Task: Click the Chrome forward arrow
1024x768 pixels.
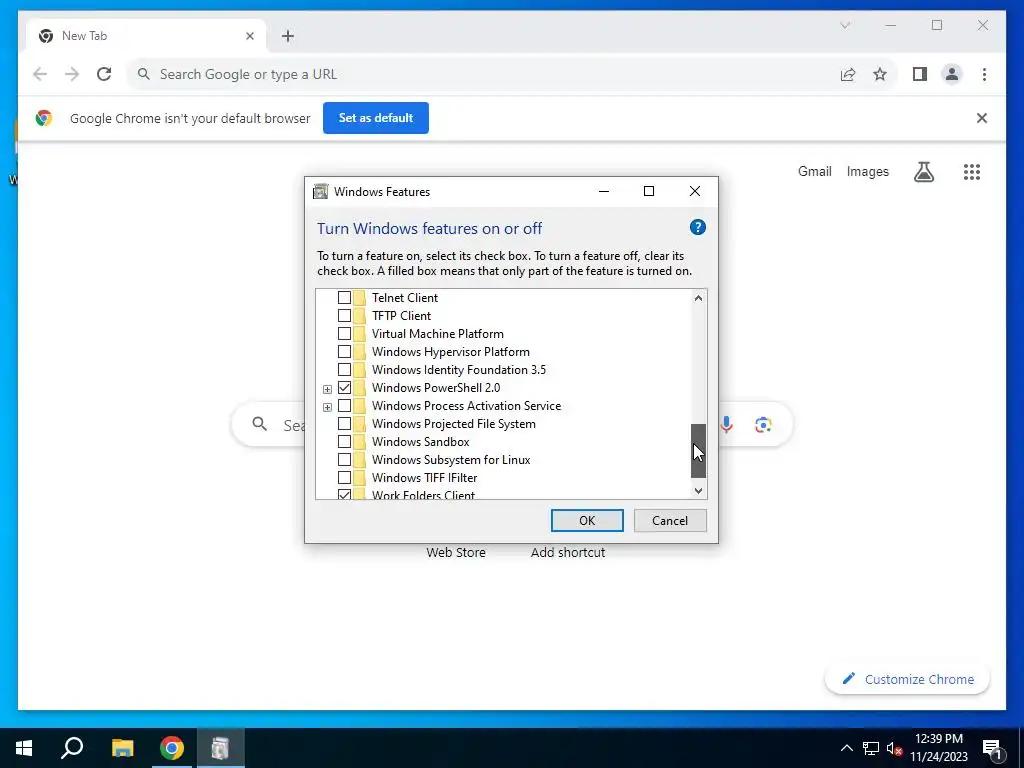Action: (72, 74)
